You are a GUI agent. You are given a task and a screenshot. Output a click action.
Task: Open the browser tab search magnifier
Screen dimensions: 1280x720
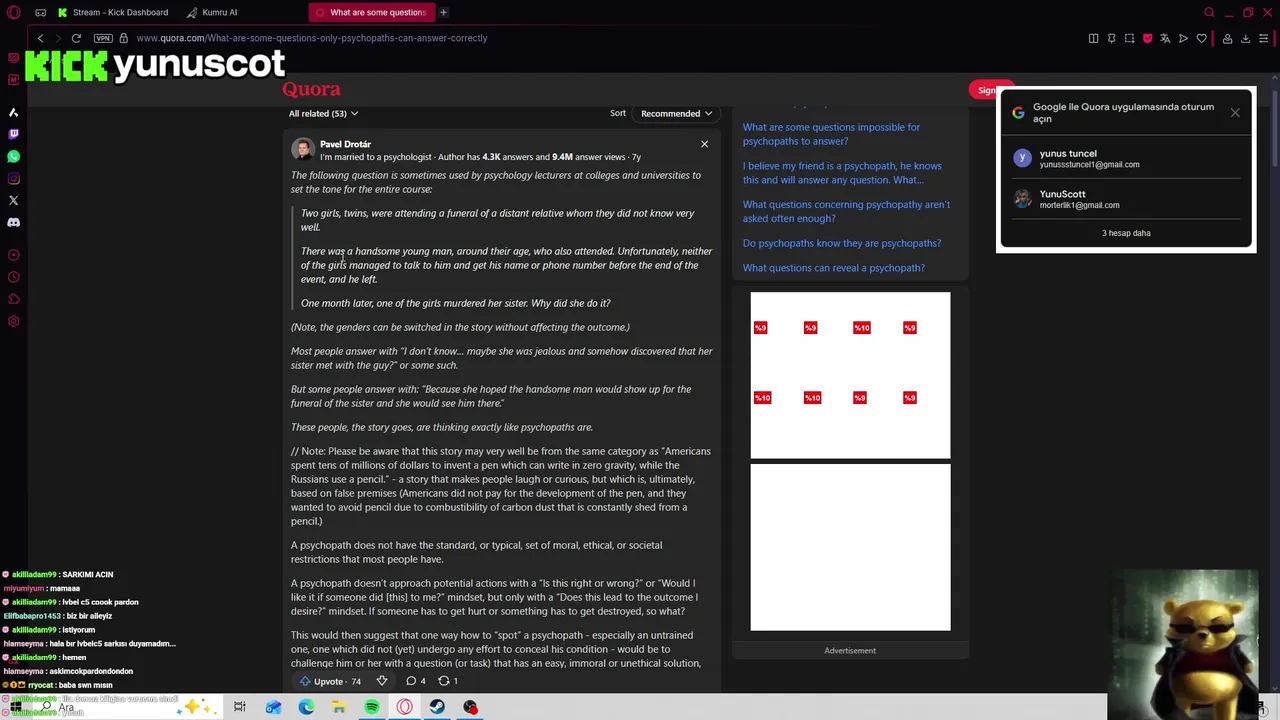[1209, 12]
